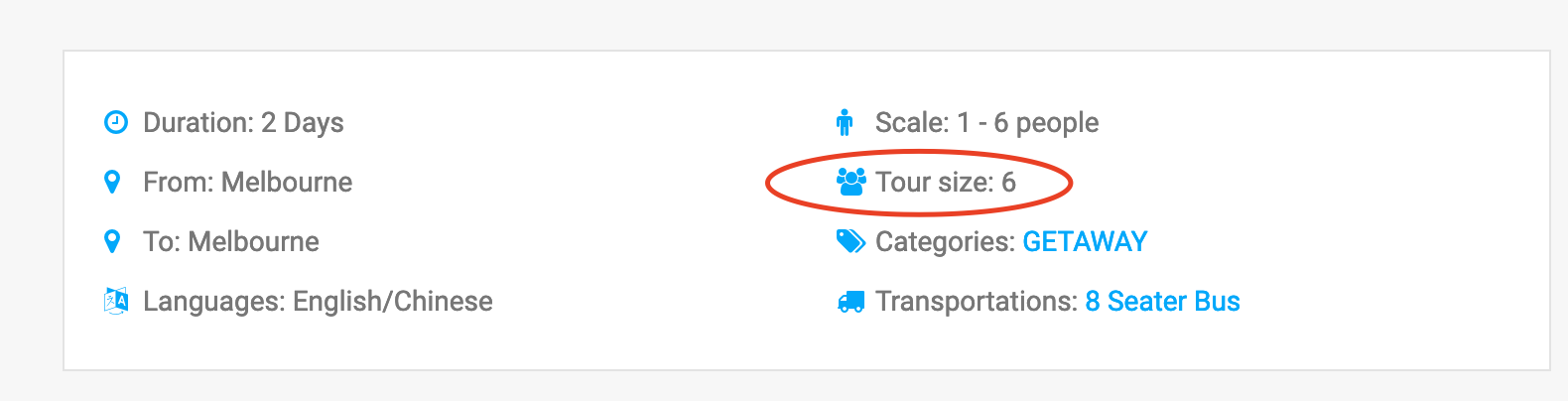Click the map pin icon beside To

112,242
